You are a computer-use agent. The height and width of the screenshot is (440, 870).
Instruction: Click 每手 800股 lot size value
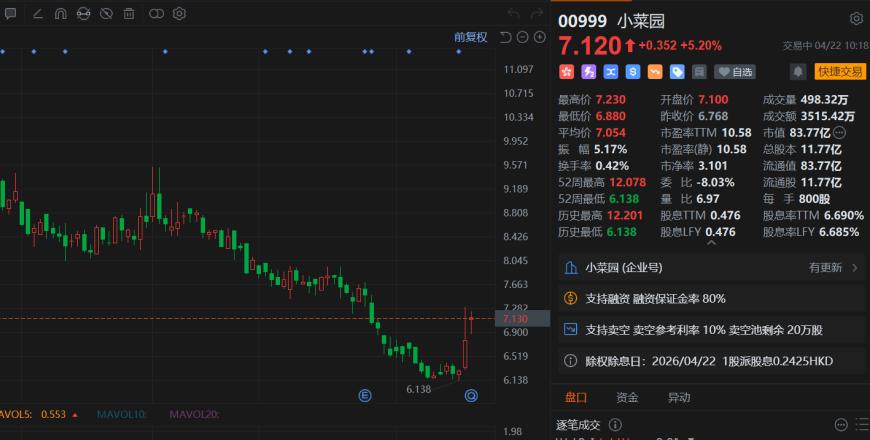[815, 199]
